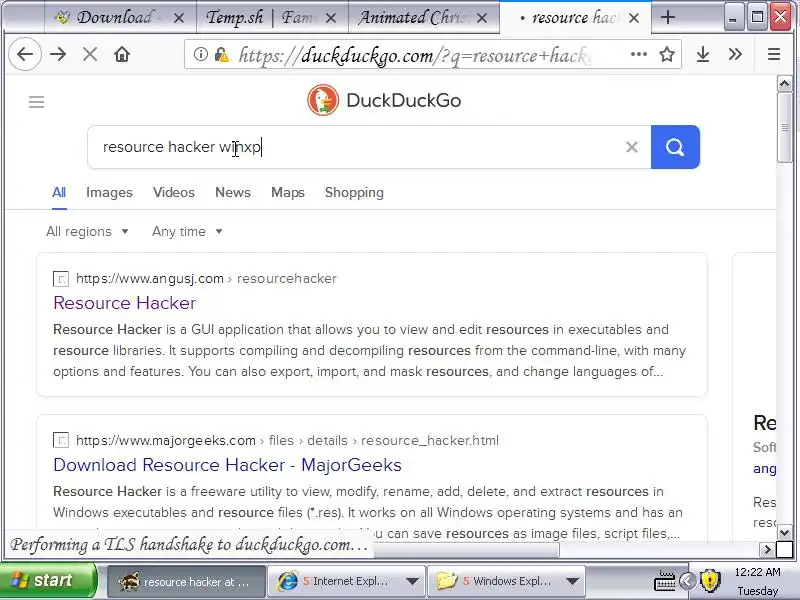Open the browser hamburger menu

[774, 54]
